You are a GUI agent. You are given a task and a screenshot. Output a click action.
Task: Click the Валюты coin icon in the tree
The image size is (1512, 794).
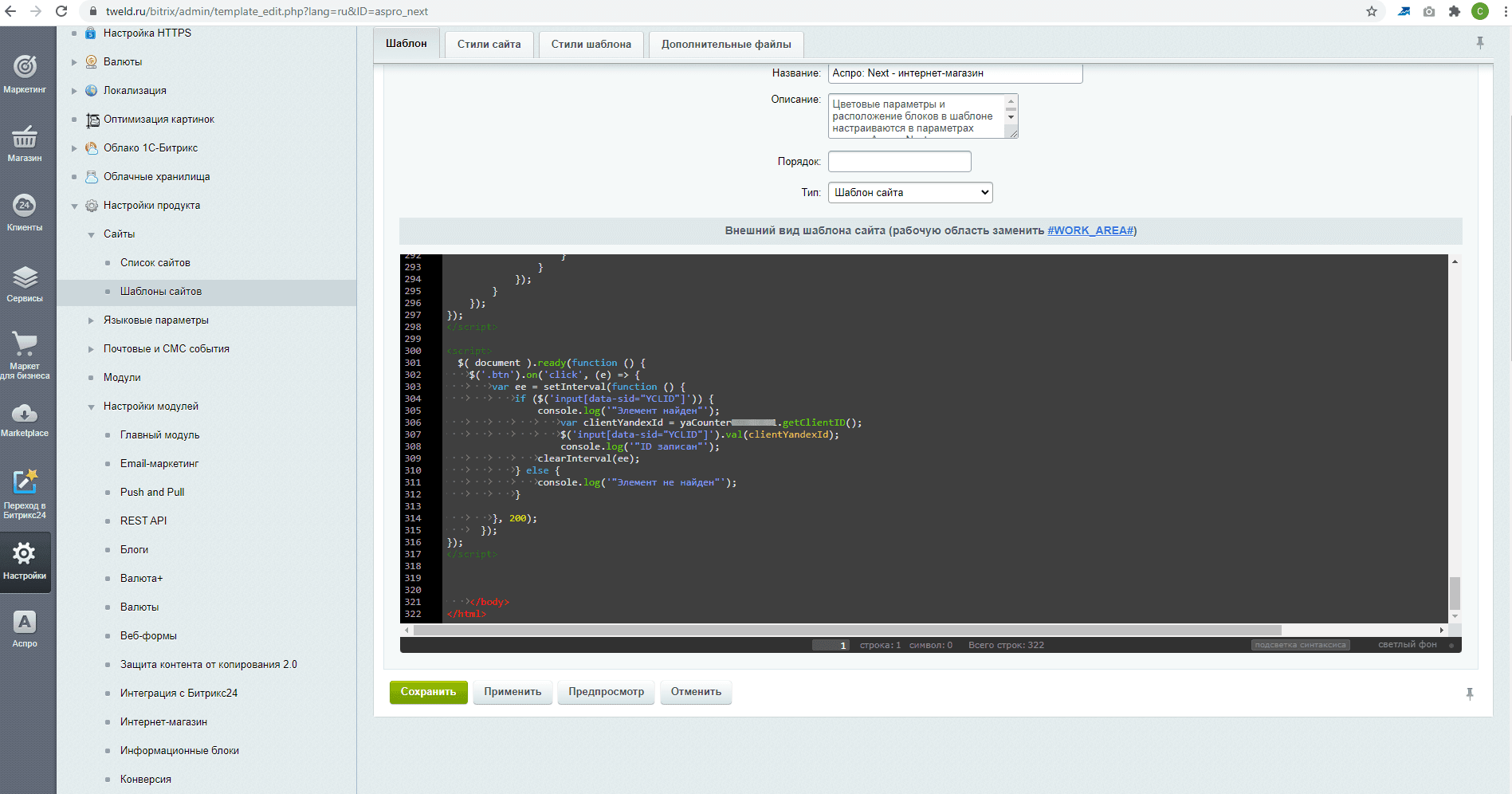pos(91,62)
